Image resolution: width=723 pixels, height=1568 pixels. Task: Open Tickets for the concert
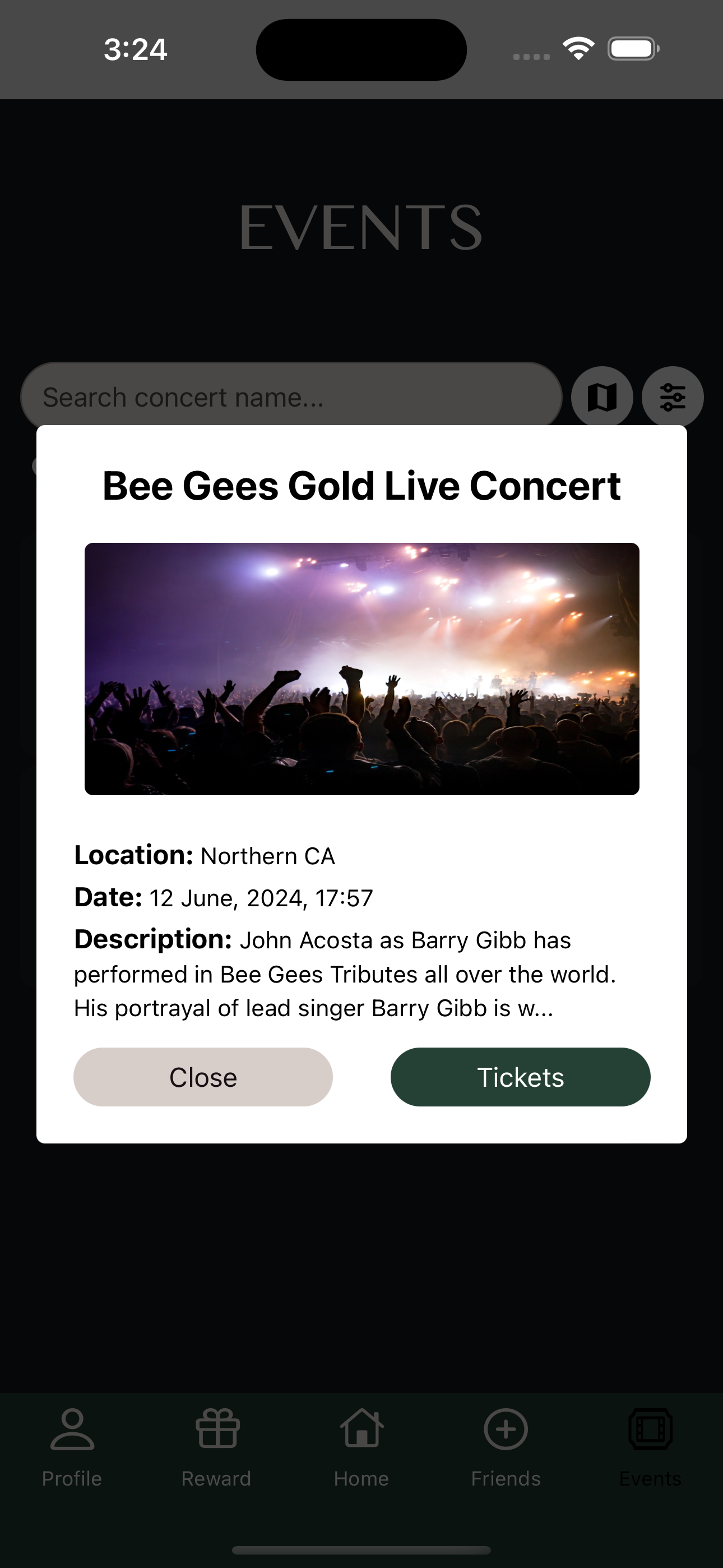520,1077
